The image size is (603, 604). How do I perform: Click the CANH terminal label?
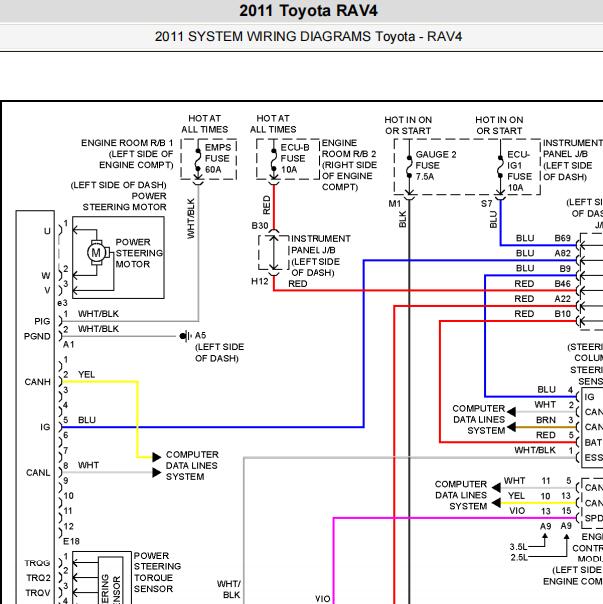[37, 382]
